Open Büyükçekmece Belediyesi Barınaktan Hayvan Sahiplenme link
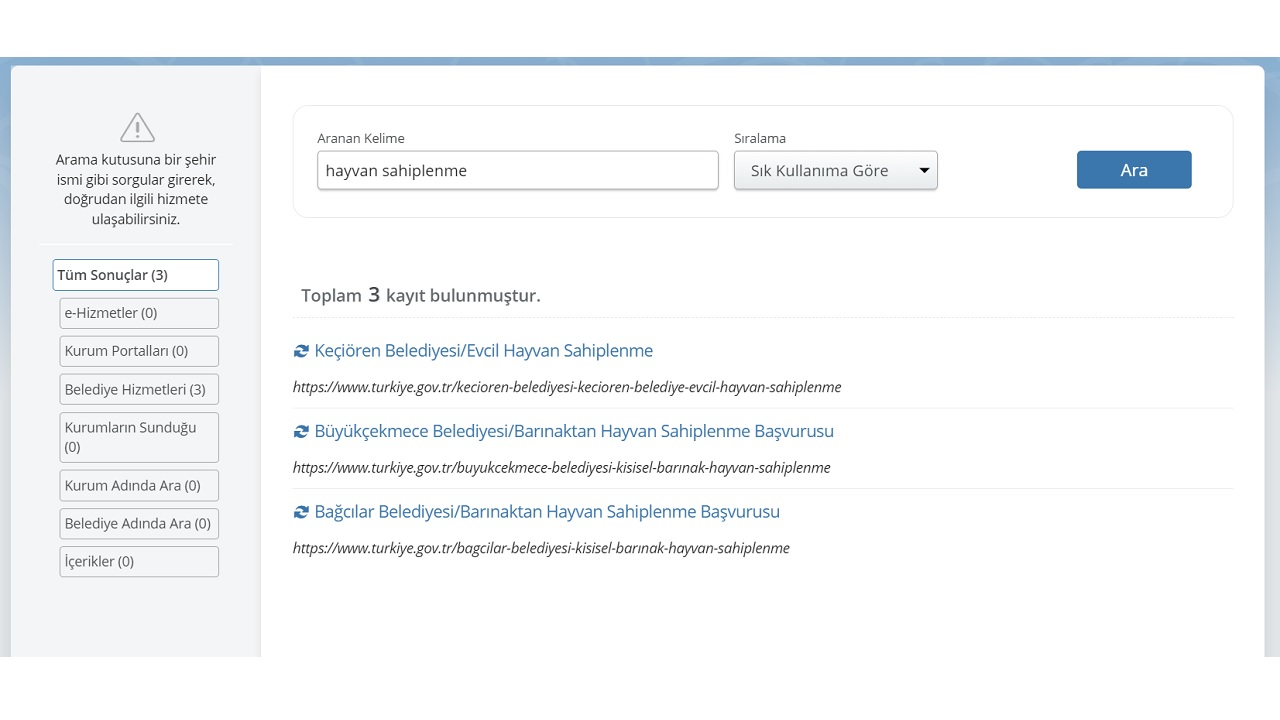 [573, 431]
